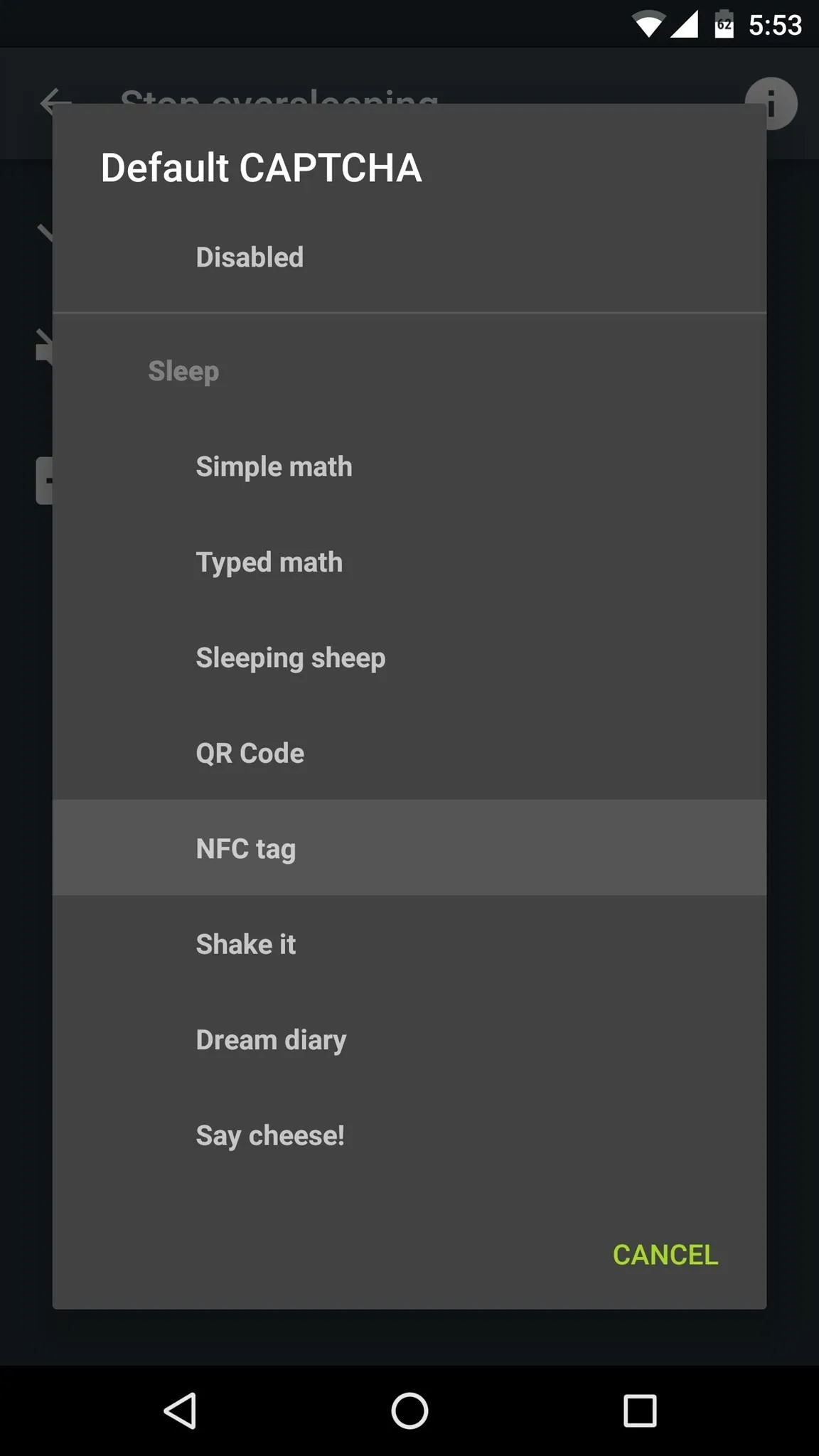819x1456 pixels.
Task: Select the Say cheese! option
Action: pos(409,1135)
